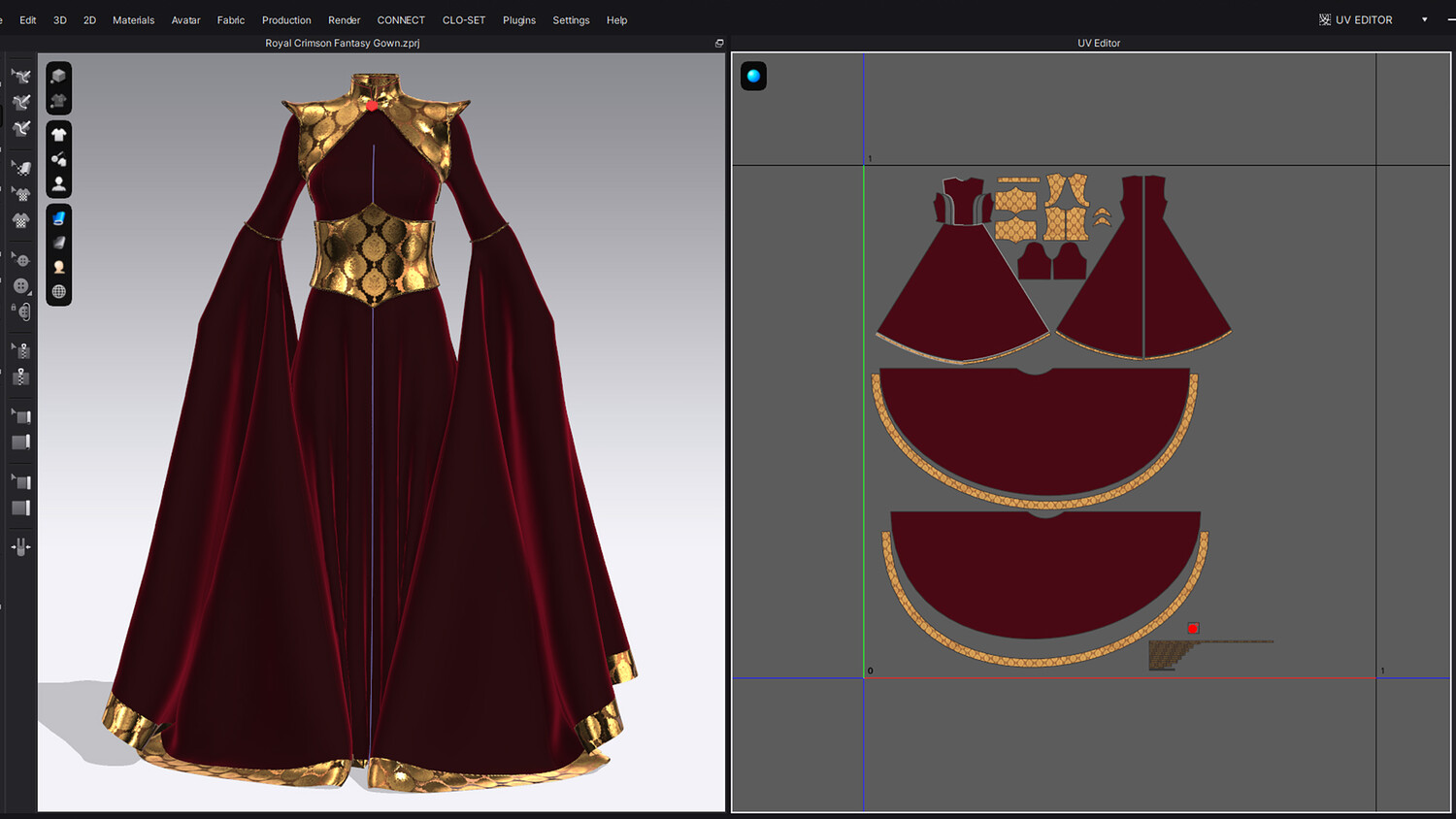Select the Graphic tool with checkered shirt, no arrow
Viewport: 1456px width, 819px height.
point(20,220)
